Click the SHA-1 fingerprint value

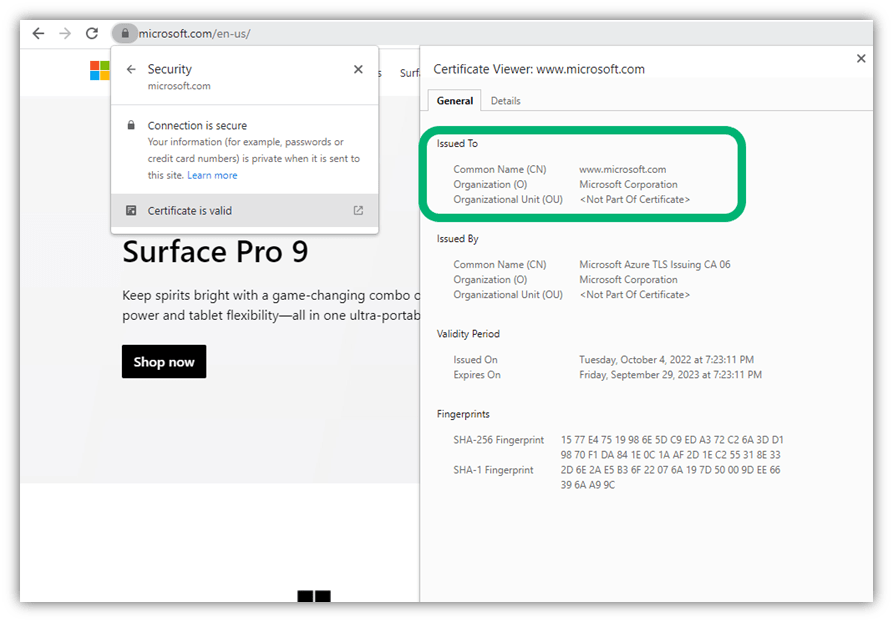coord(670,477)
